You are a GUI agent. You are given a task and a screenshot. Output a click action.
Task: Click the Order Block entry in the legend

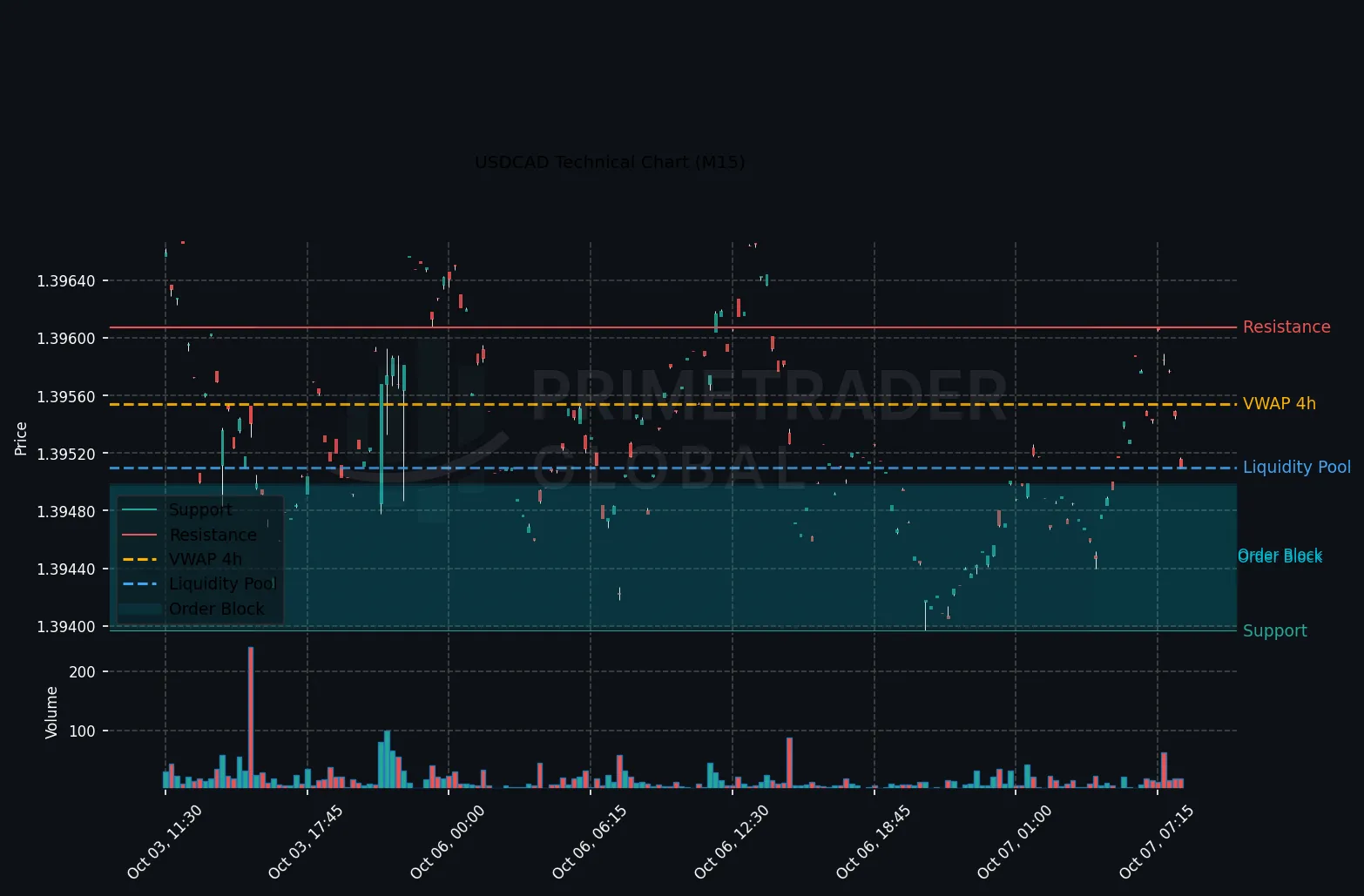[x=216, y=609]
